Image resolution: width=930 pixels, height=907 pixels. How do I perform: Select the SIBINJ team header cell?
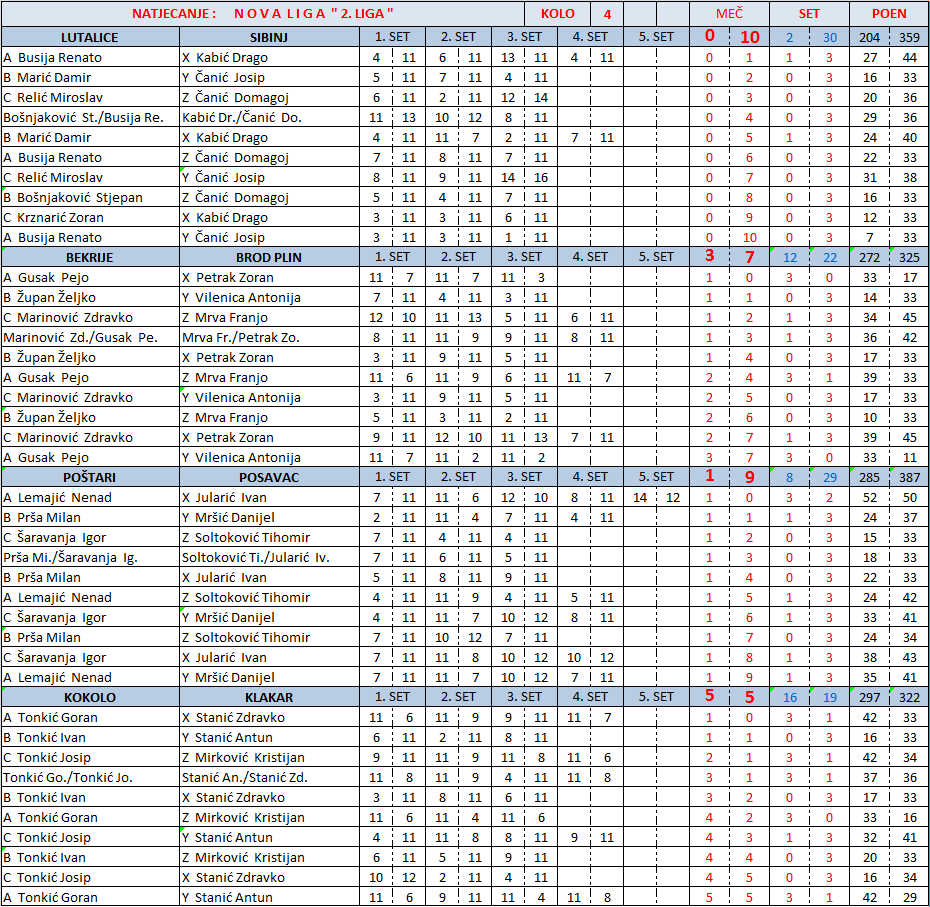tap(269, 37)
